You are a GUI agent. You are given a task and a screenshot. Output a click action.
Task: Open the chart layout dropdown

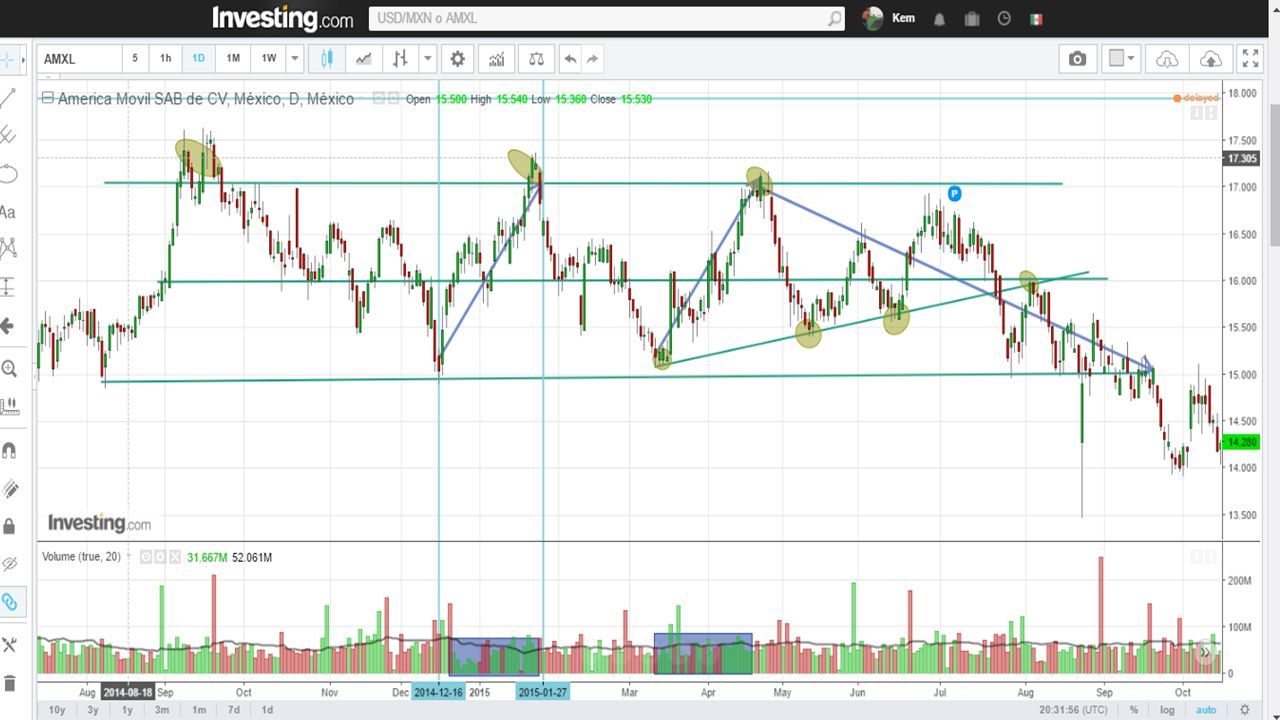pyautogui.click(x=1122, y=59)
